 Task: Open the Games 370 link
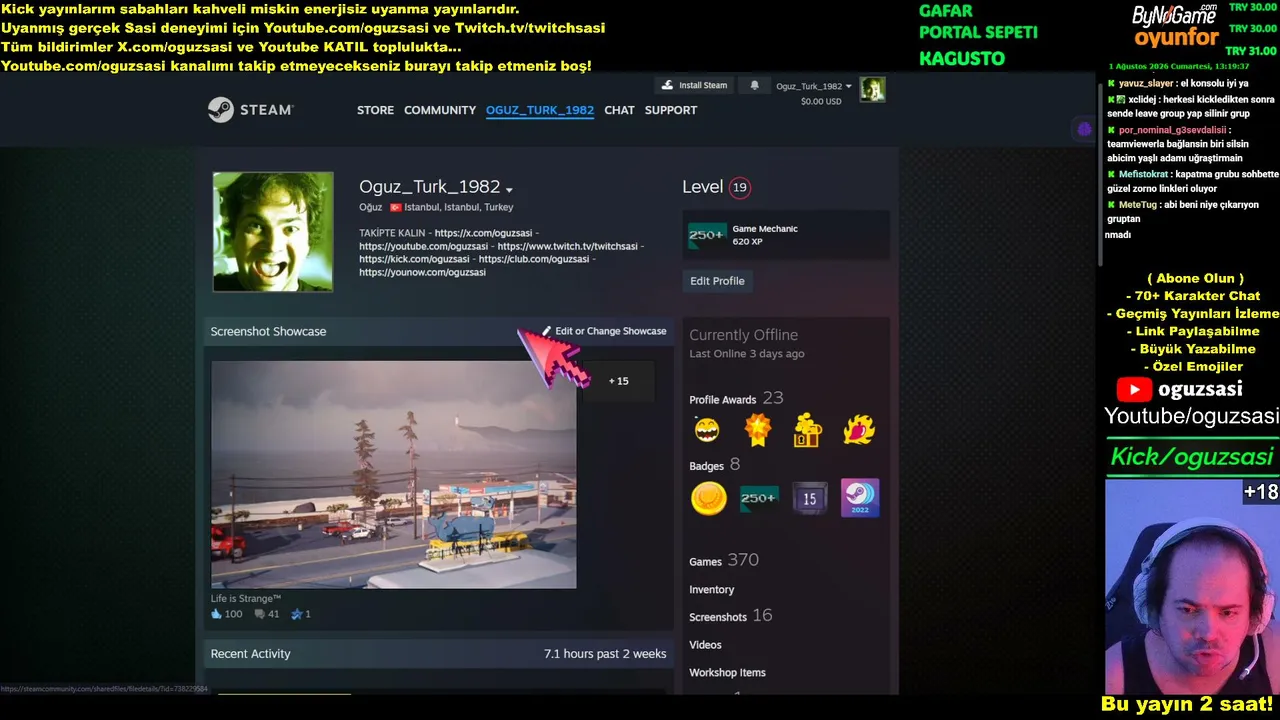[723, 561]
